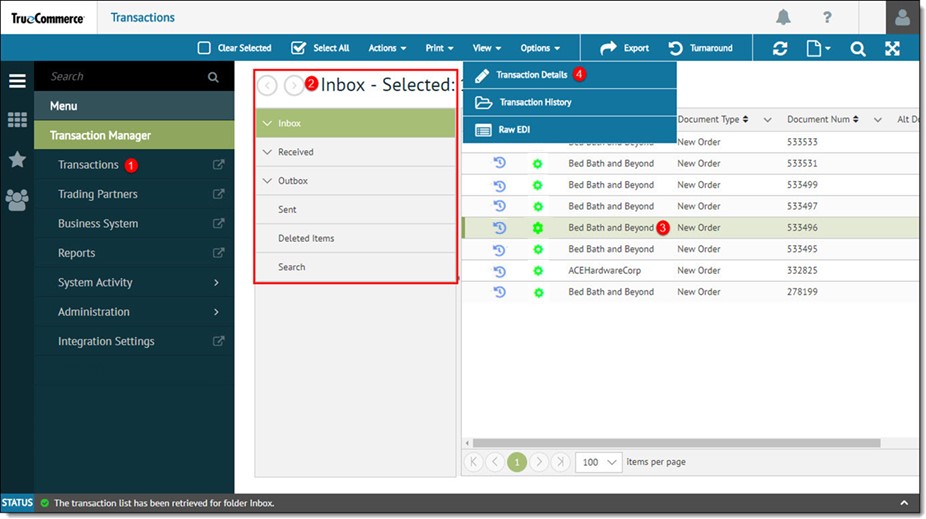This screenshot has height=519, width=926.
Task: Click the Export button
Action: click(625, 48)
